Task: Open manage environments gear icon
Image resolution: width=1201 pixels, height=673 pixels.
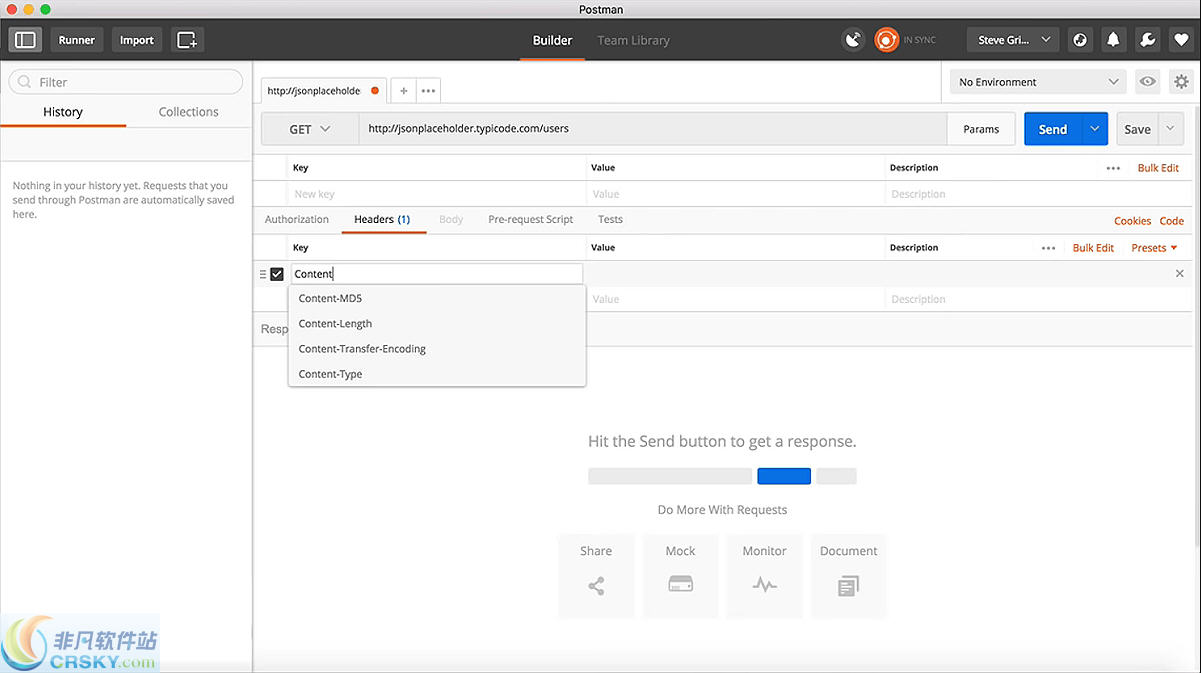Action: tap(1181, 82)
